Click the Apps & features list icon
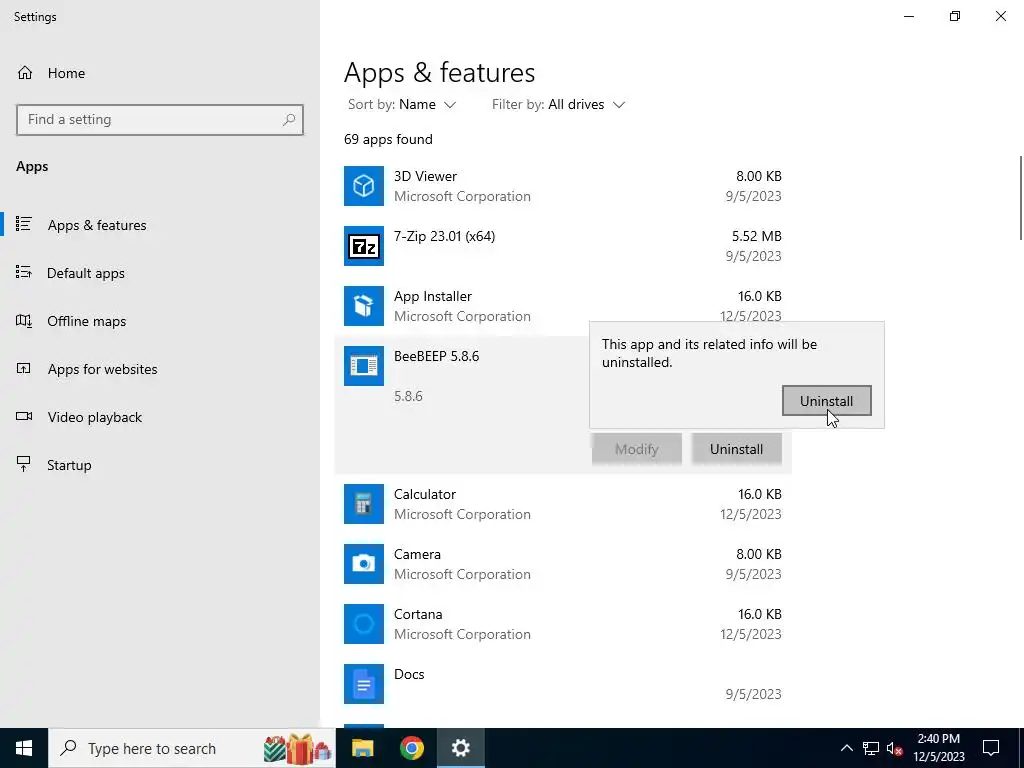The height and width of the screenshot is (768, 1024). [x=24, y=224]
